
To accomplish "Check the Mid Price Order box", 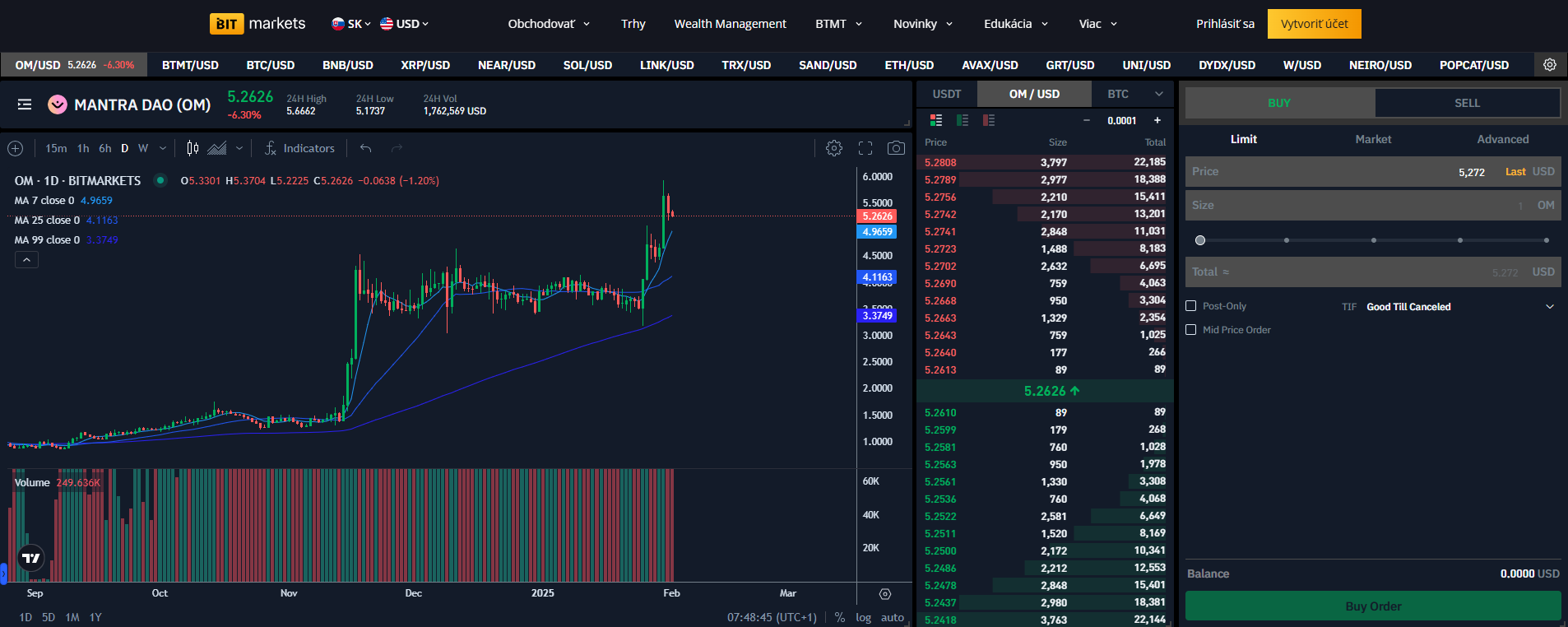I will 1190,330.
